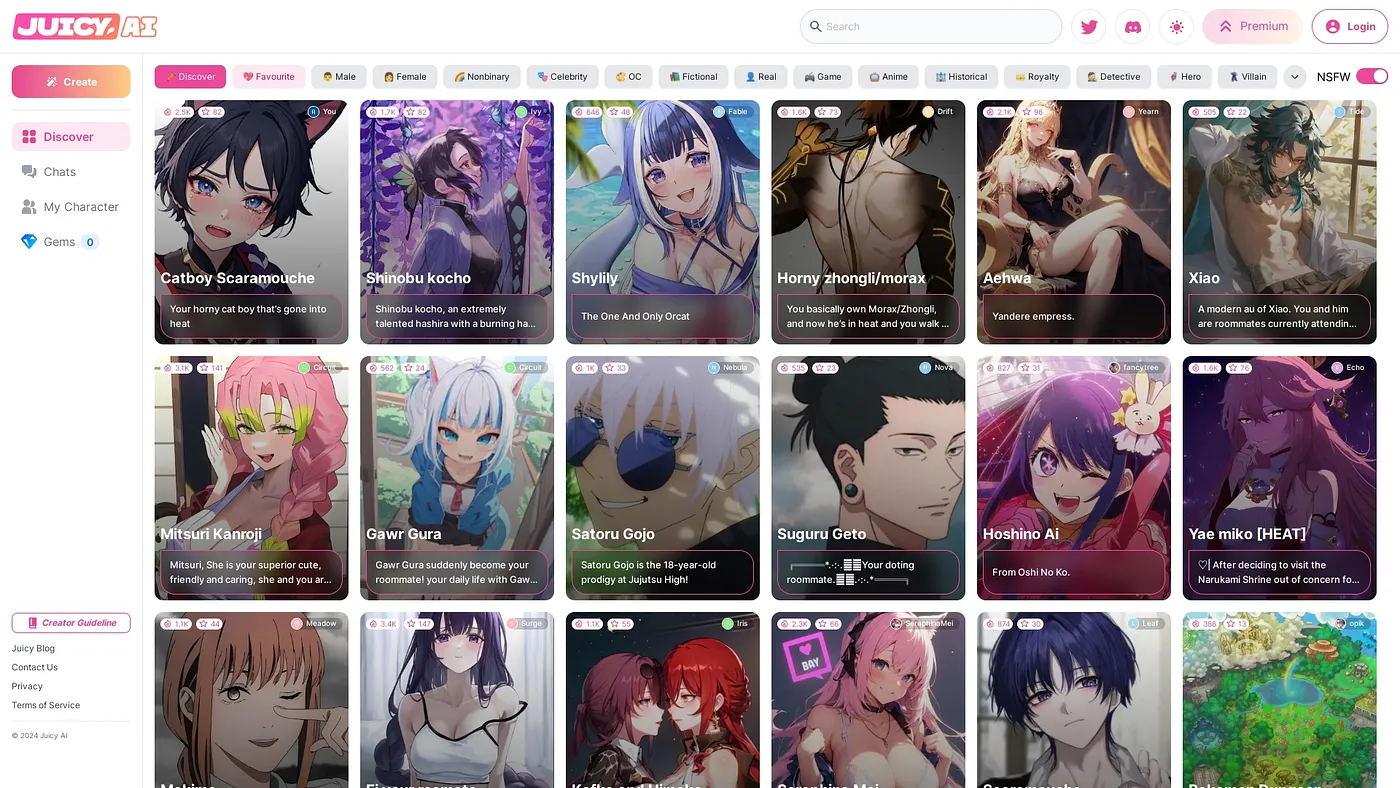Viewport: 1400px width, 788px height.
Task: Open My Character in the sidebar
Action: coord(71,207)
